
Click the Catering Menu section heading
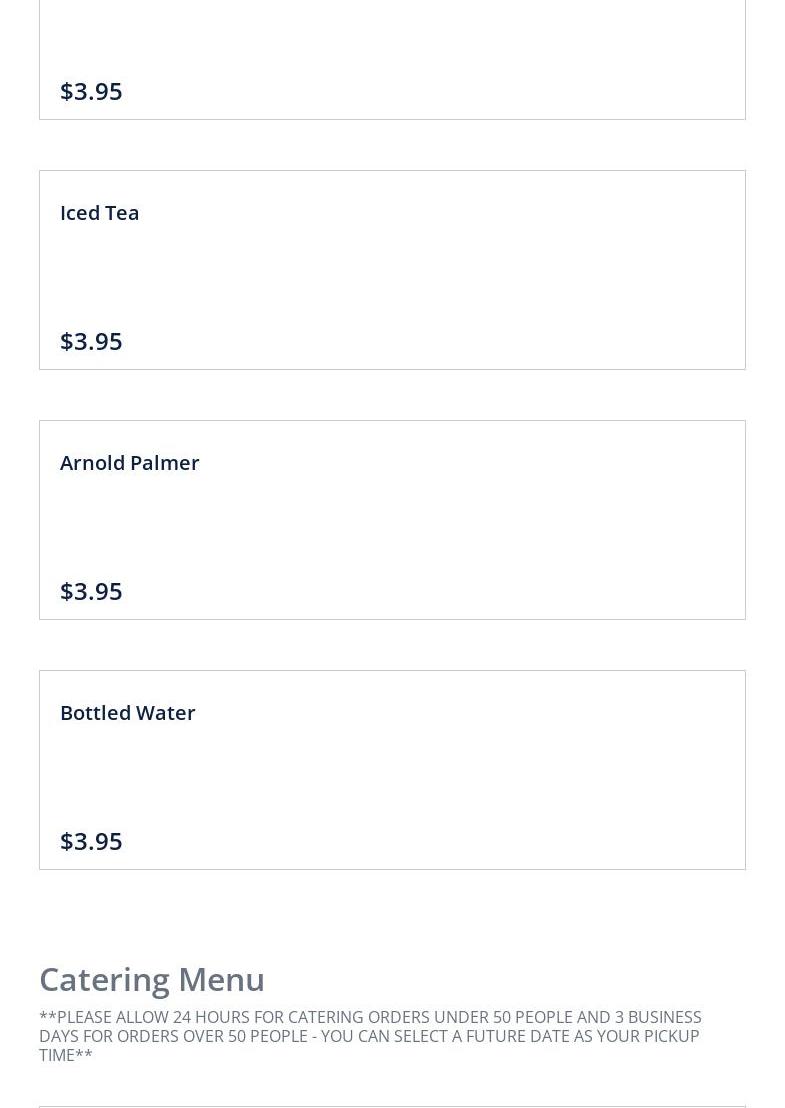[x=152, y=979]
